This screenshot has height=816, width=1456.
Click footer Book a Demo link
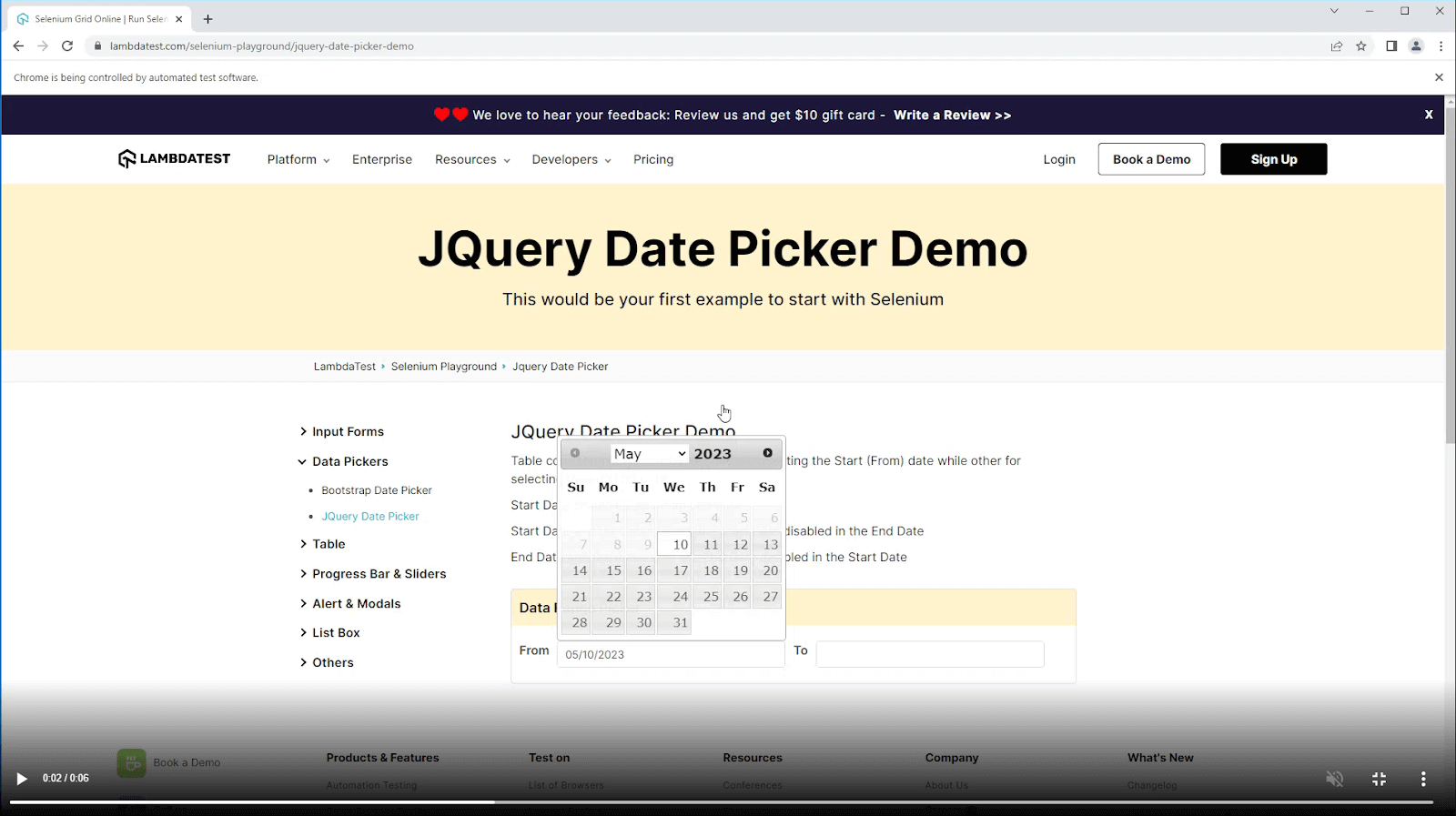tap(187, 762)
